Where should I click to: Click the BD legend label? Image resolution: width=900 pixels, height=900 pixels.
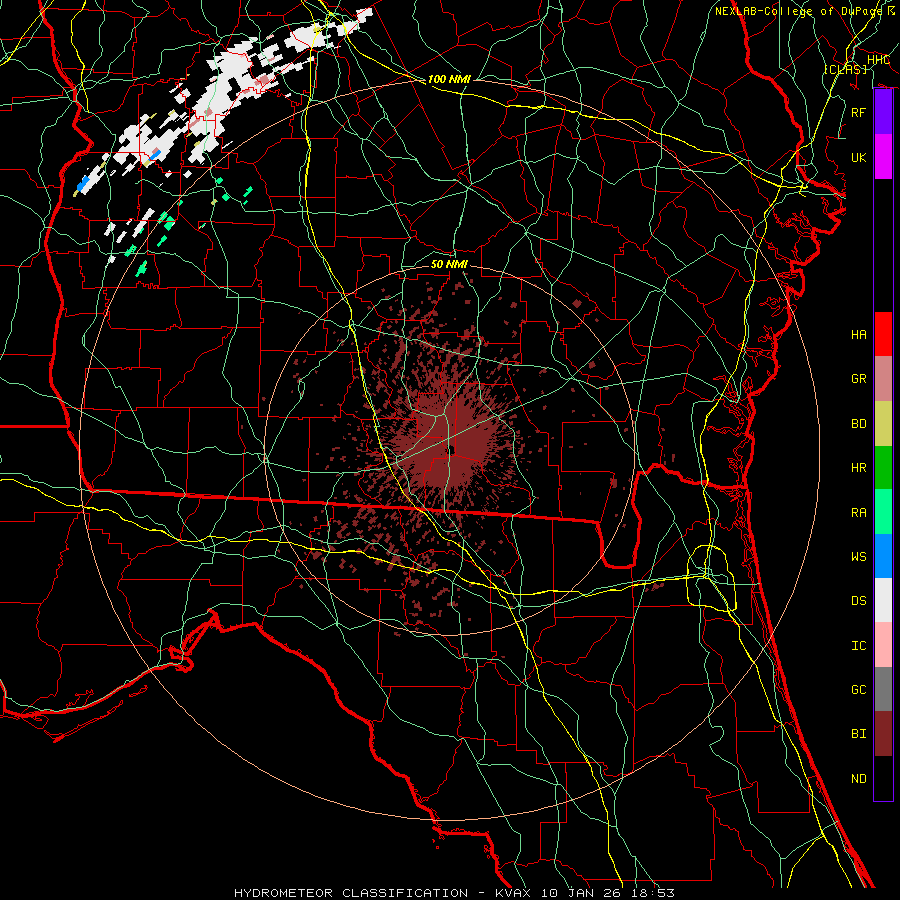(x=859, y=424)
